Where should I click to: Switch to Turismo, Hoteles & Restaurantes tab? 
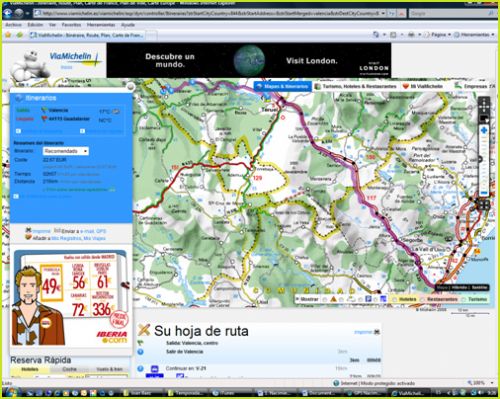[x=356, y=86]
